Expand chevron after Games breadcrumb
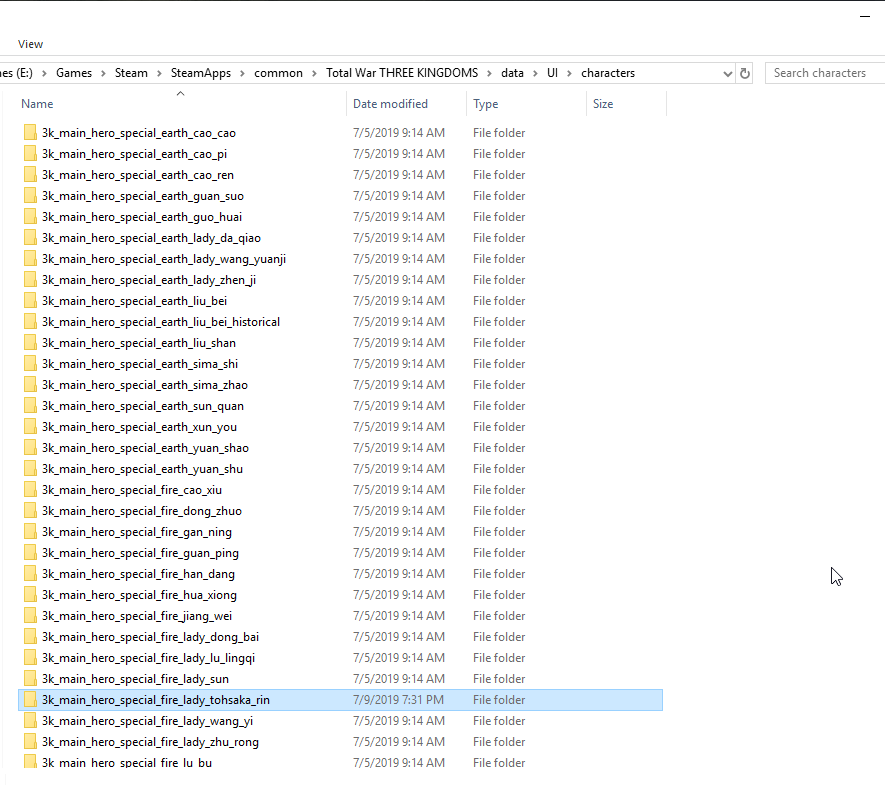This screenshot has width=885, height=792. 103,73
